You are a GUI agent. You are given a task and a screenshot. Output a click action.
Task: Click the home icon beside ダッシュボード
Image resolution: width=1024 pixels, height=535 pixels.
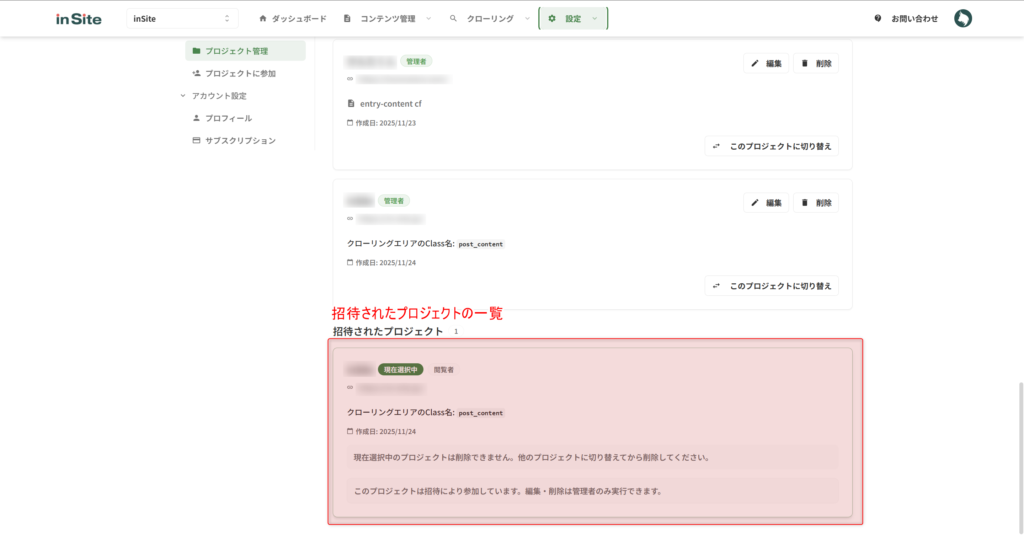(263, 18)
